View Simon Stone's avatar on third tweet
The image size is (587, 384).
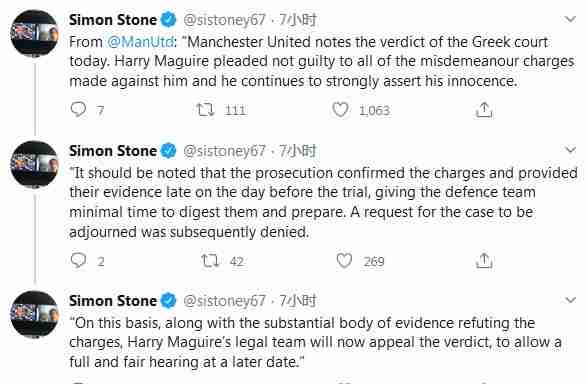pyautogui.click(x=34, y=314)
